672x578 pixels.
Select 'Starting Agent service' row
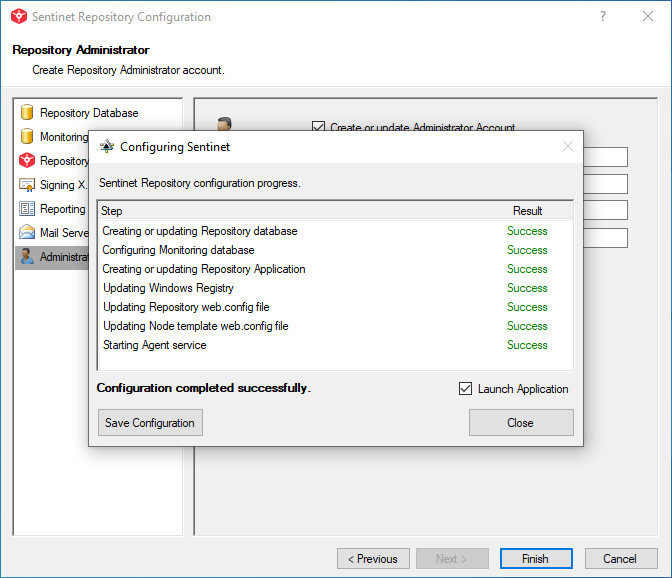coord(335,345)
